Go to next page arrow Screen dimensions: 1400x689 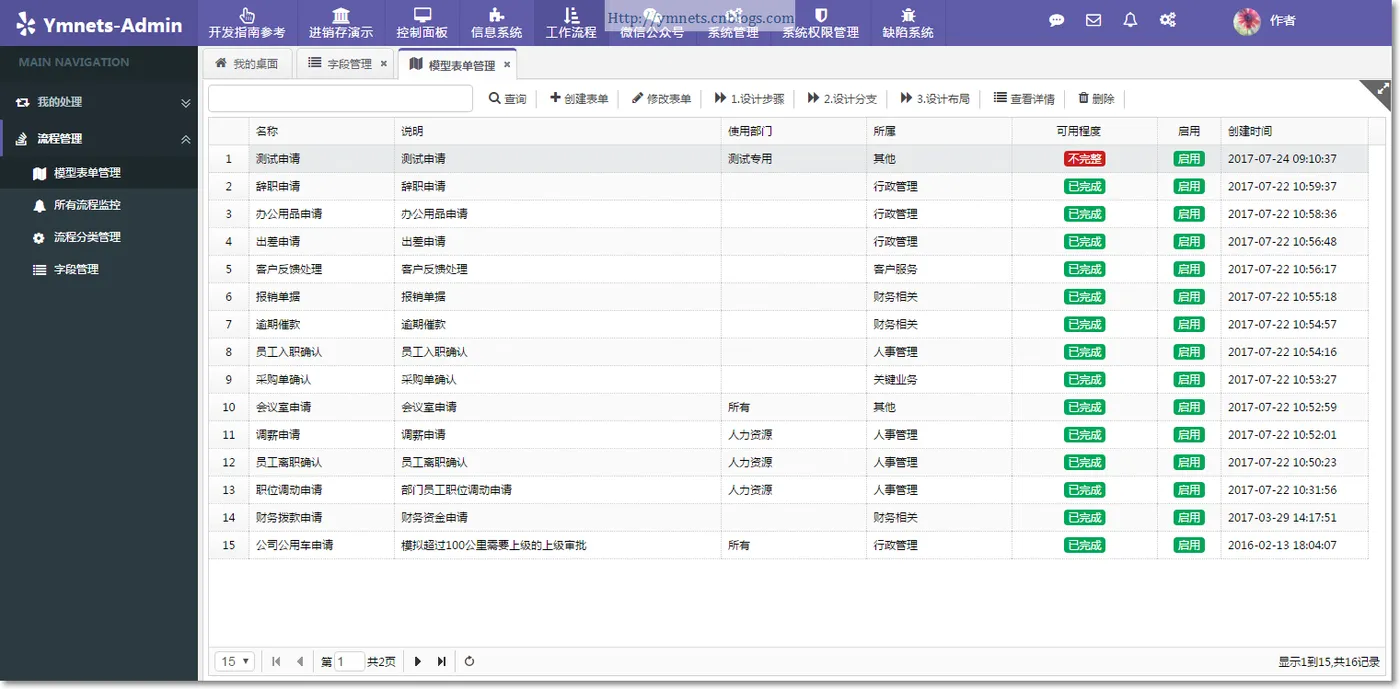(x=418, y=661)
